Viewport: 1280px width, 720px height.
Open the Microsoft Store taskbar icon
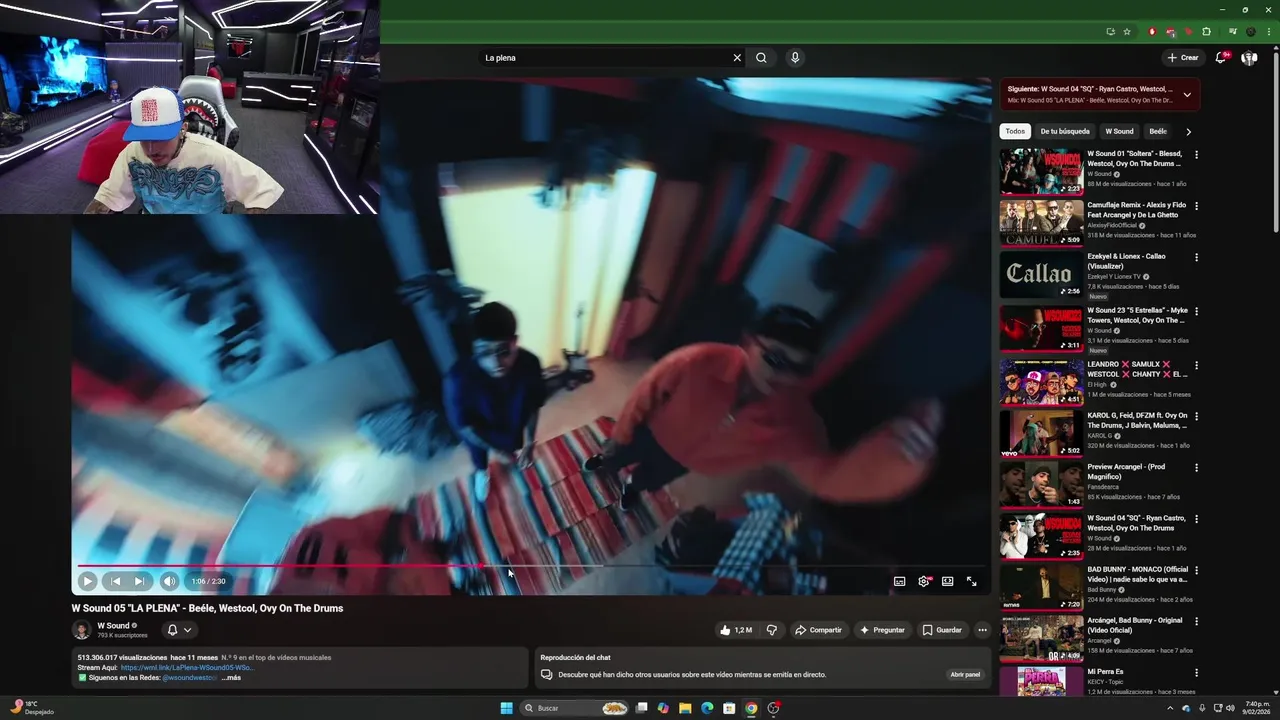click(x=729, y=708)
